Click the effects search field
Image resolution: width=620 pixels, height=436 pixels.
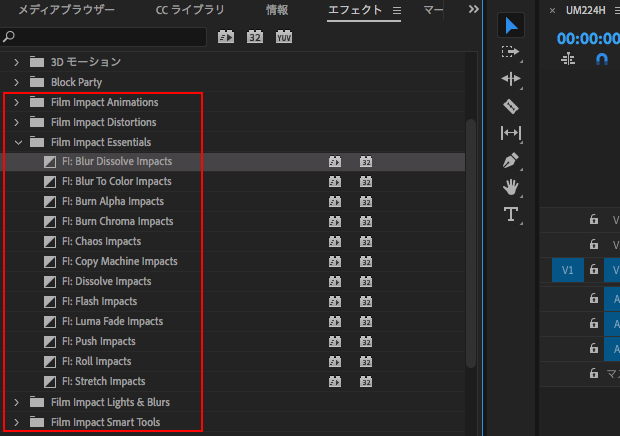tap(103, 37)
